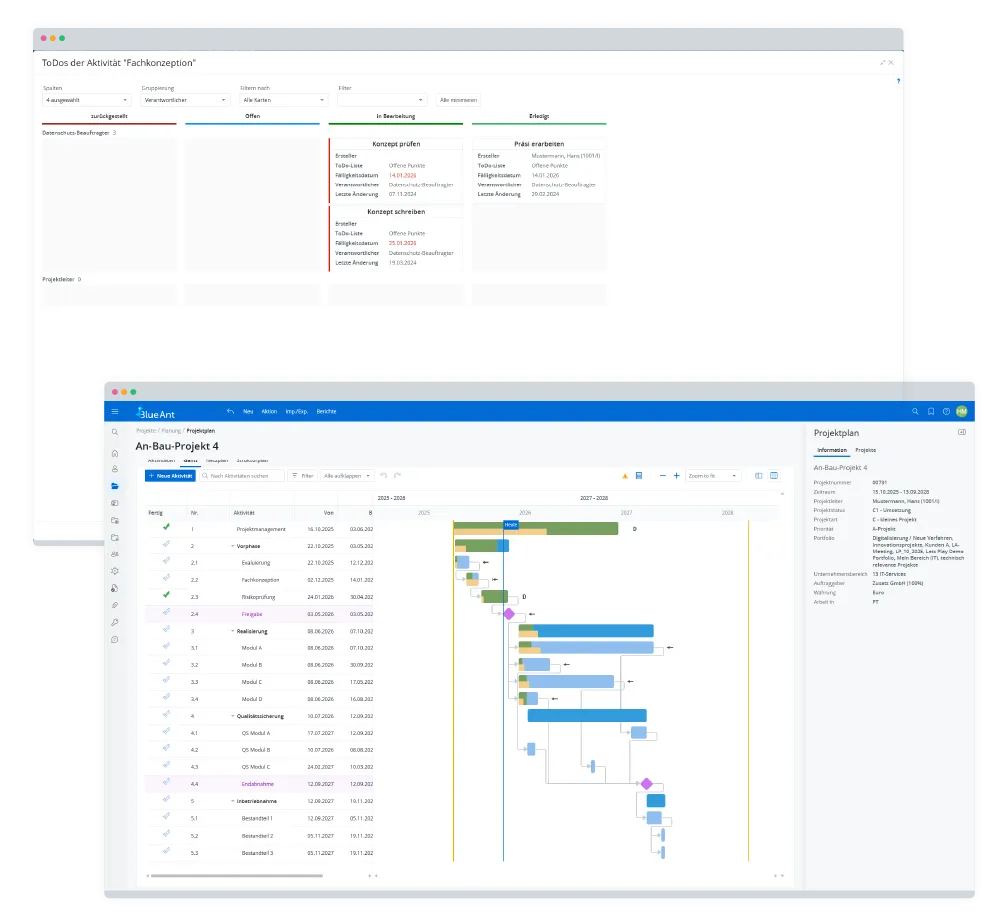The width and height of the screenshot is (1000, 922).
Task: Zoom in the Gantt chart with plus icon
Action: (x=677, y=476)
